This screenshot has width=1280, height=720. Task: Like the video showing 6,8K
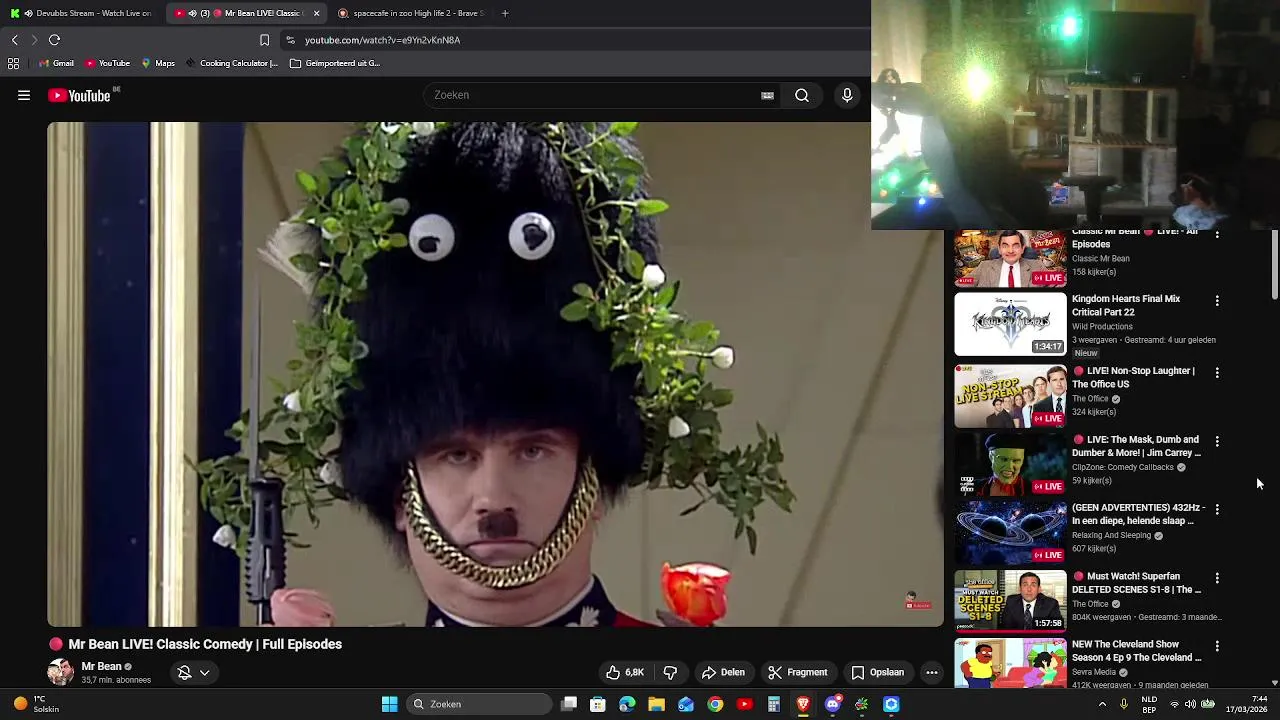[625, 672]
